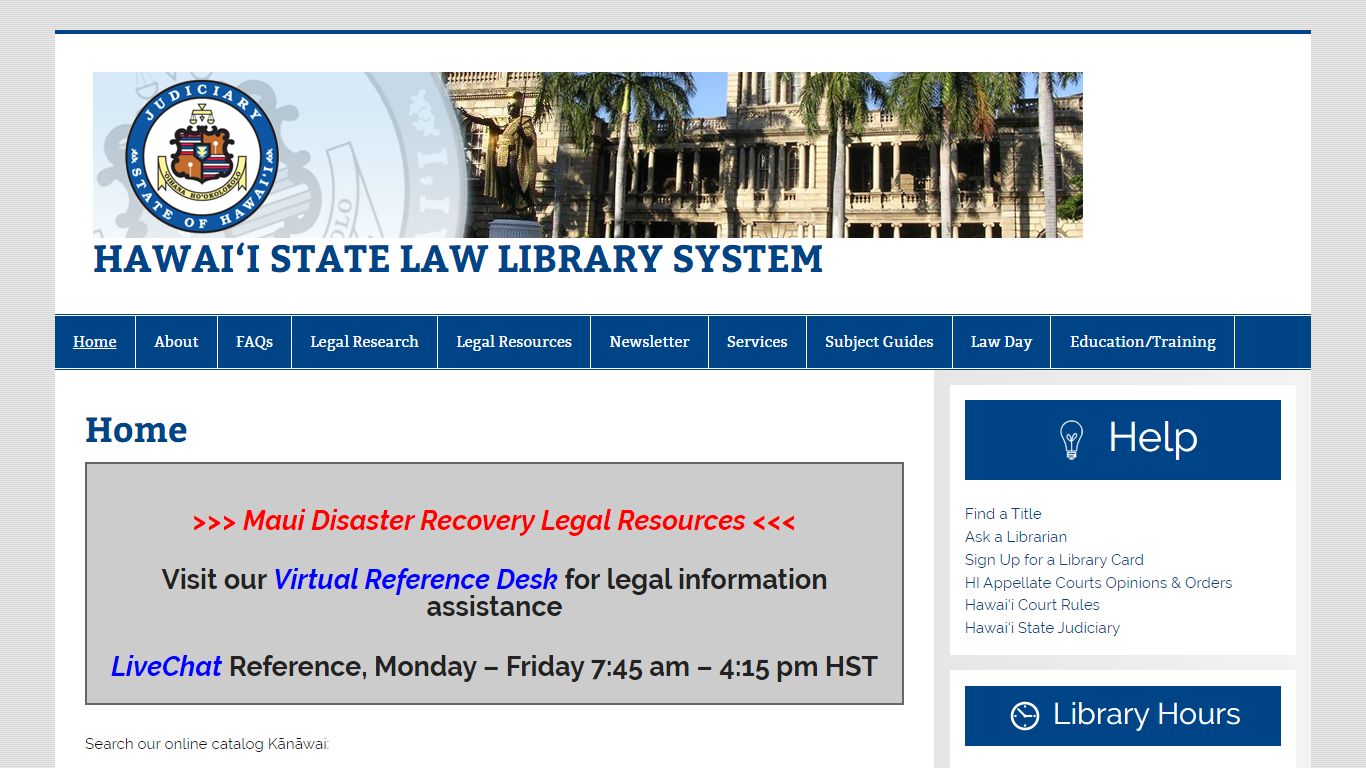This screenshot has height=768, width=1366.
Task: Click the Judiciary State of Hawai'i seal logo
Action: [202, 156]
